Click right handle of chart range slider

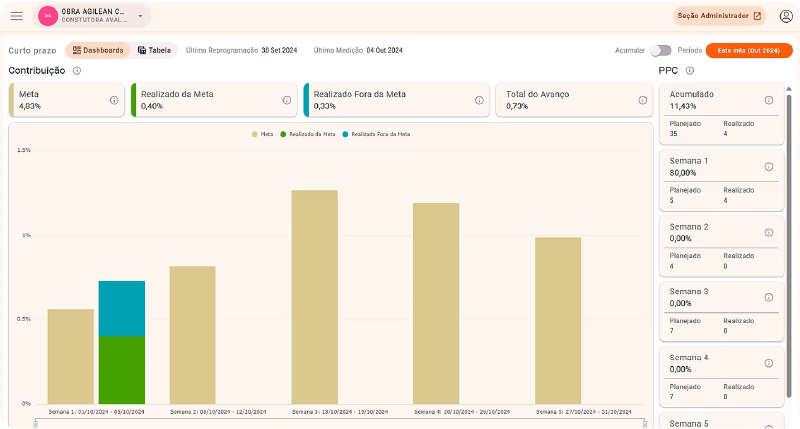[x=645, y=424]
